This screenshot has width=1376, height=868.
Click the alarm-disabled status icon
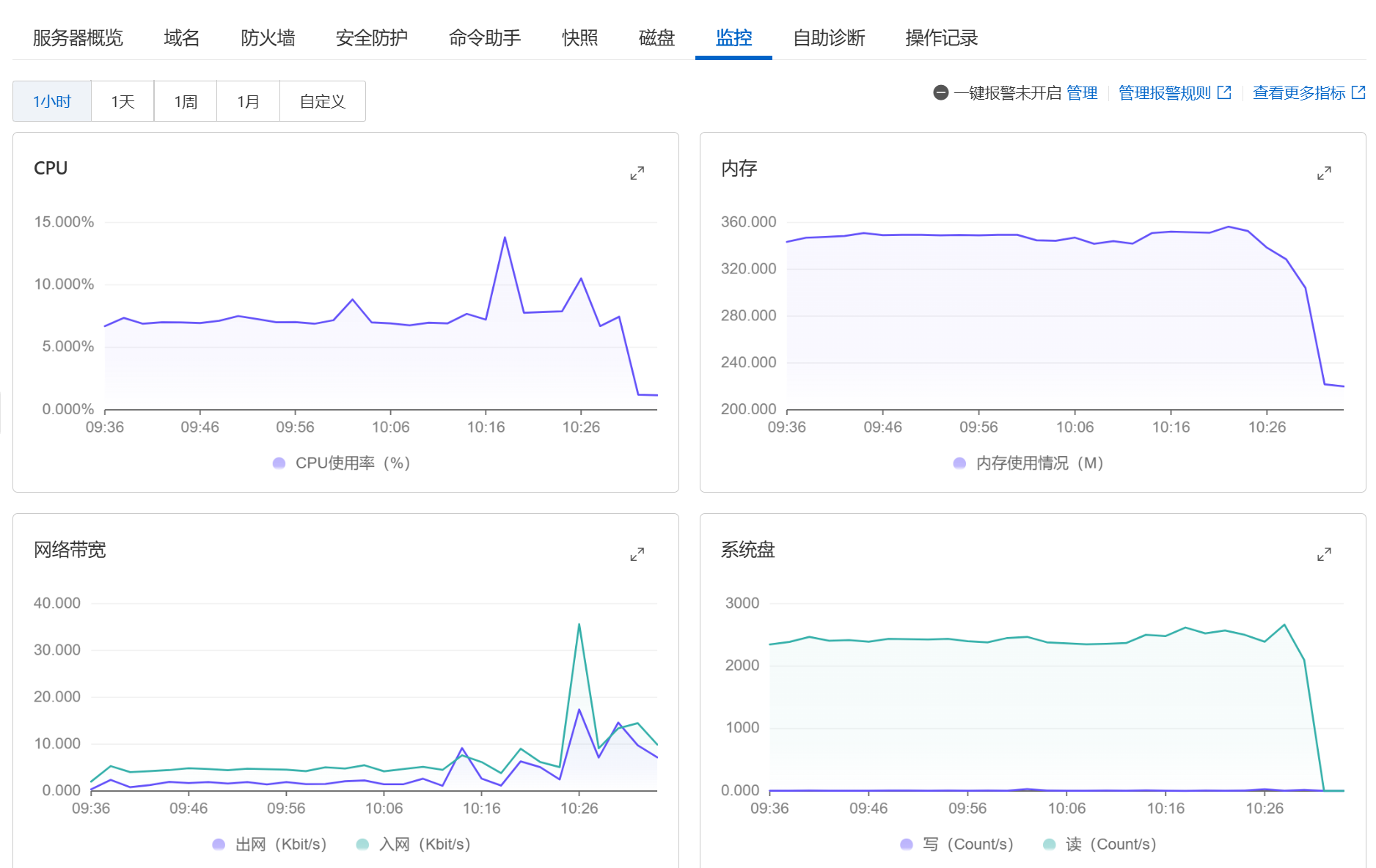pos(940,92)
